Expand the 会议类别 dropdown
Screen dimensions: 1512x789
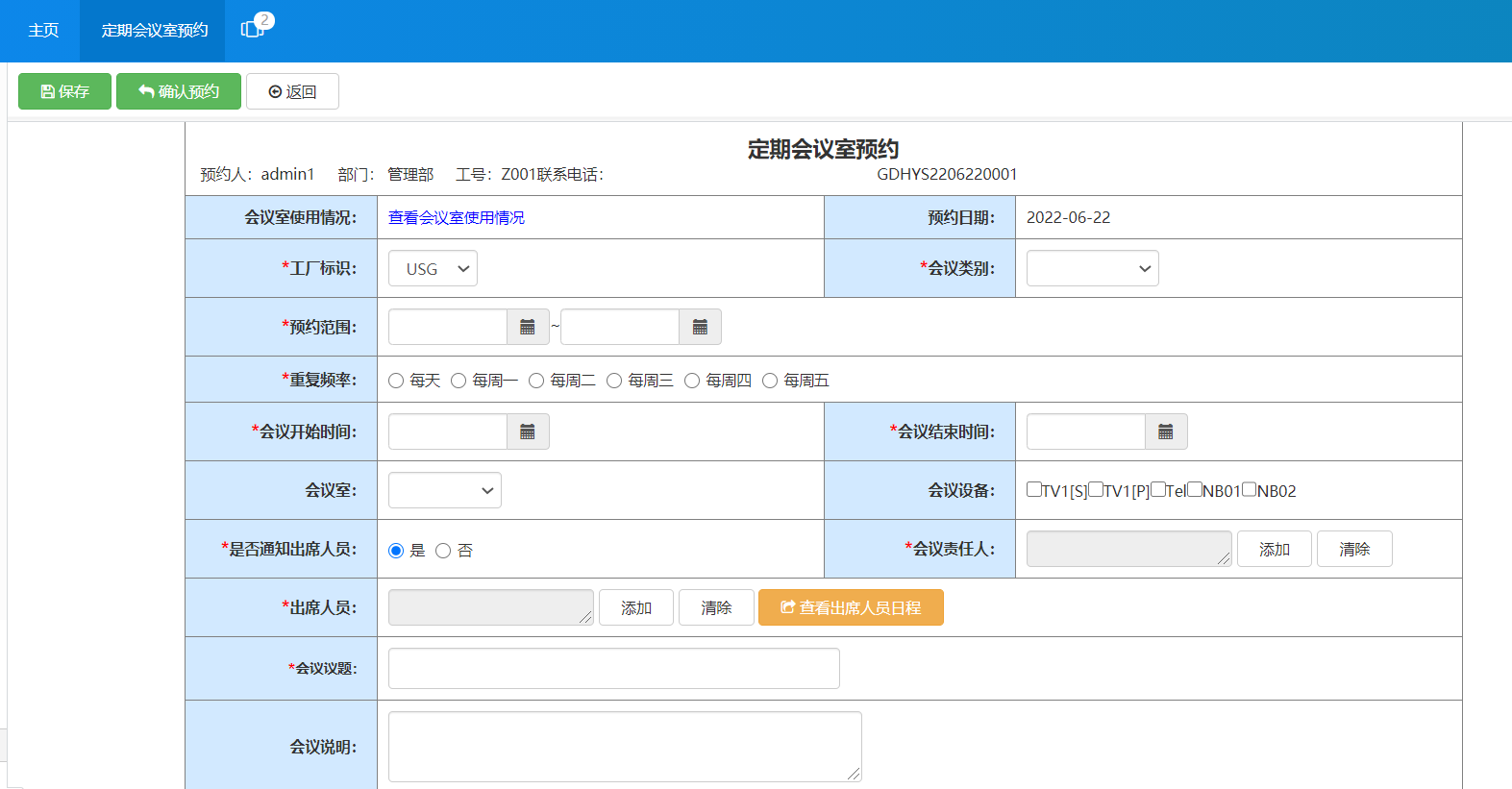click(x=1092, y=268)
